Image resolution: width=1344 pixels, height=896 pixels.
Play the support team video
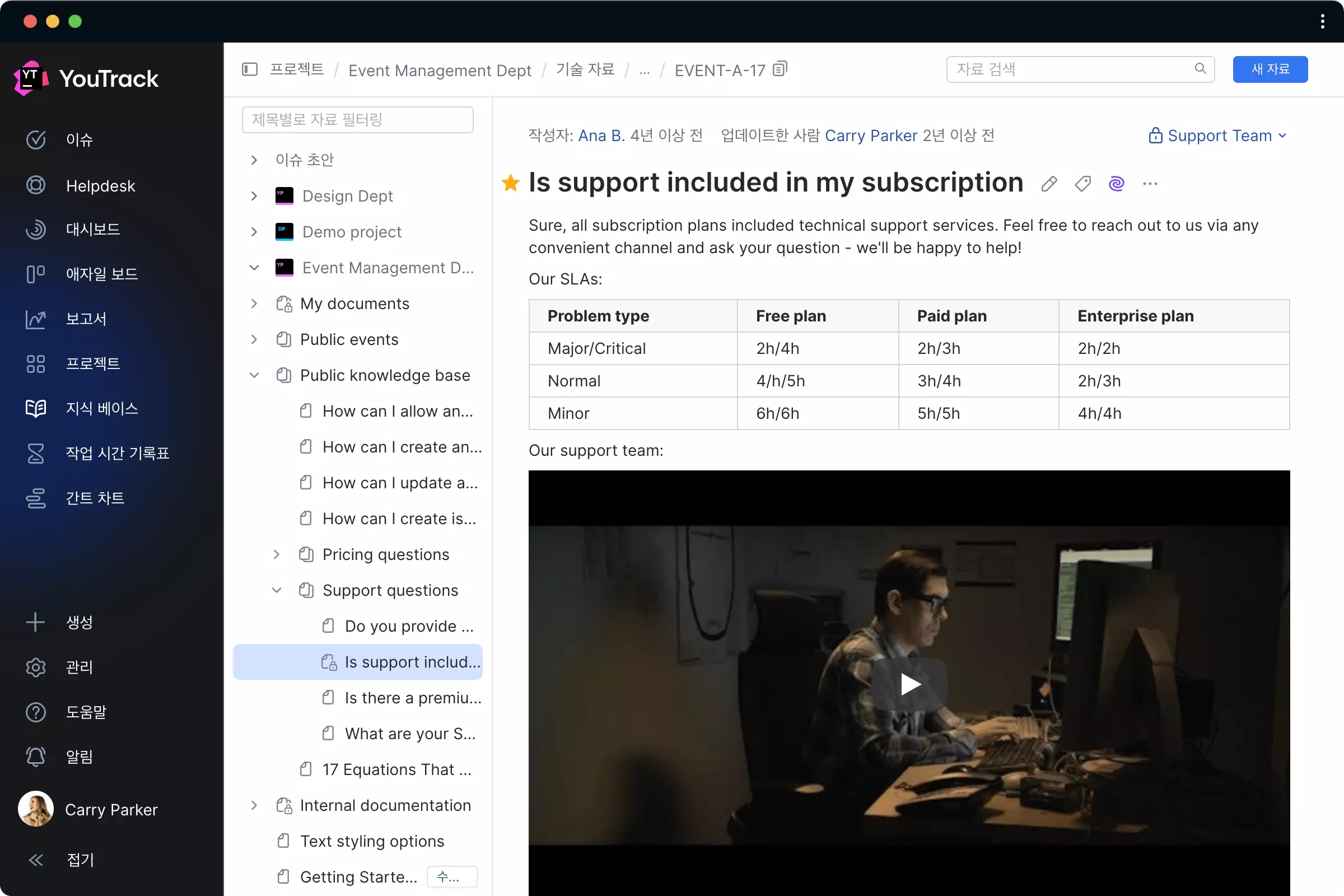coord(909,683)
